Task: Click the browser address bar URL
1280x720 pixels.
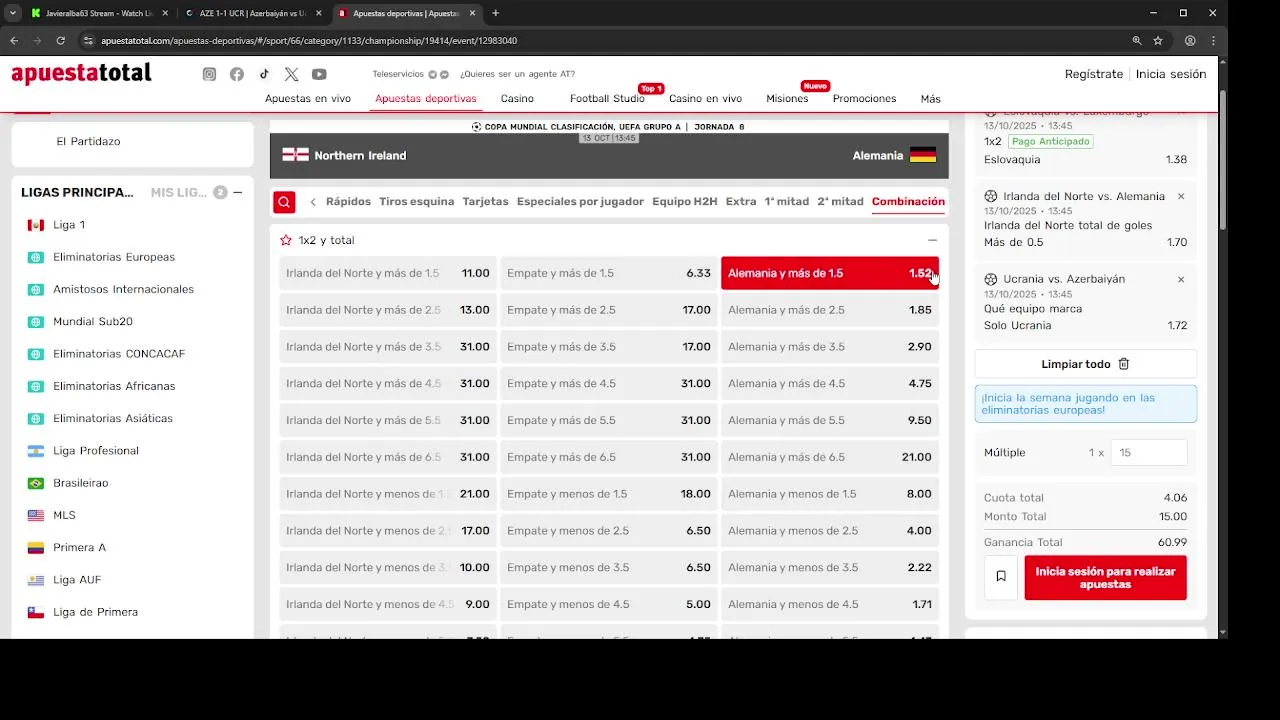Action: click(309, 41)
